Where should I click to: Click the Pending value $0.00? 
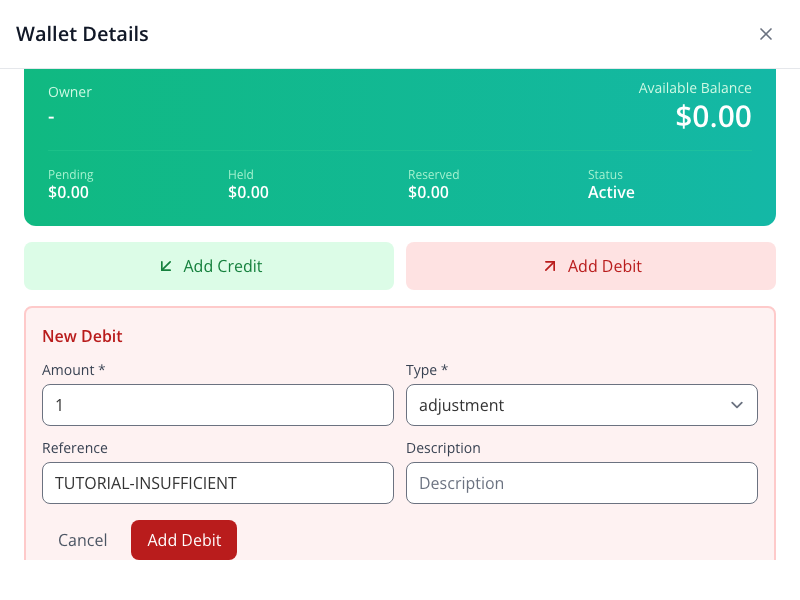pos(68,192)
